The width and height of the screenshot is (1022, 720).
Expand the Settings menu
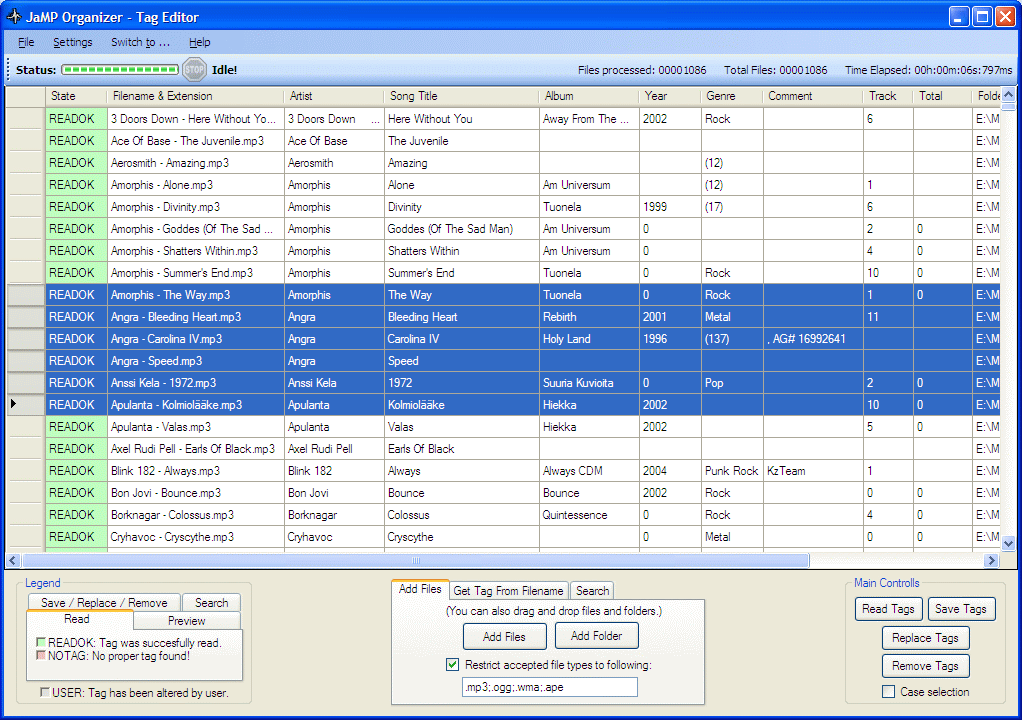[x=73, y=42]
